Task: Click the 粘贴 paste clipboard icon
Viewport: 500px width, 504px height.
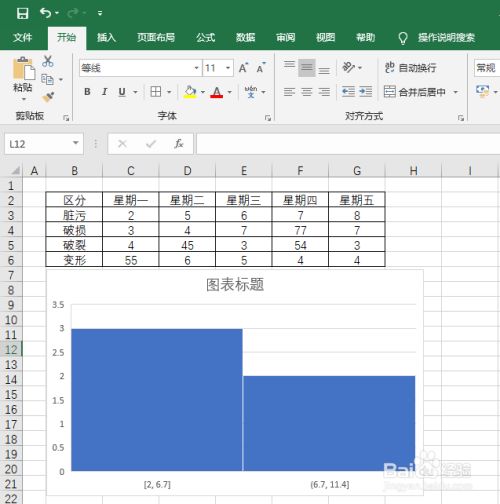Action: 23,69
